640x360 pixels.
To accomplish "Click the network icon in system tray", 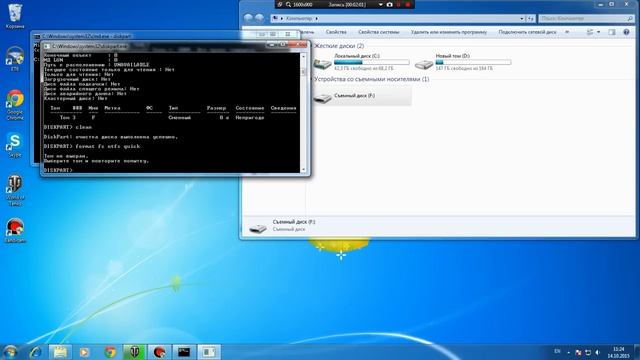I will tap(588, 352).
